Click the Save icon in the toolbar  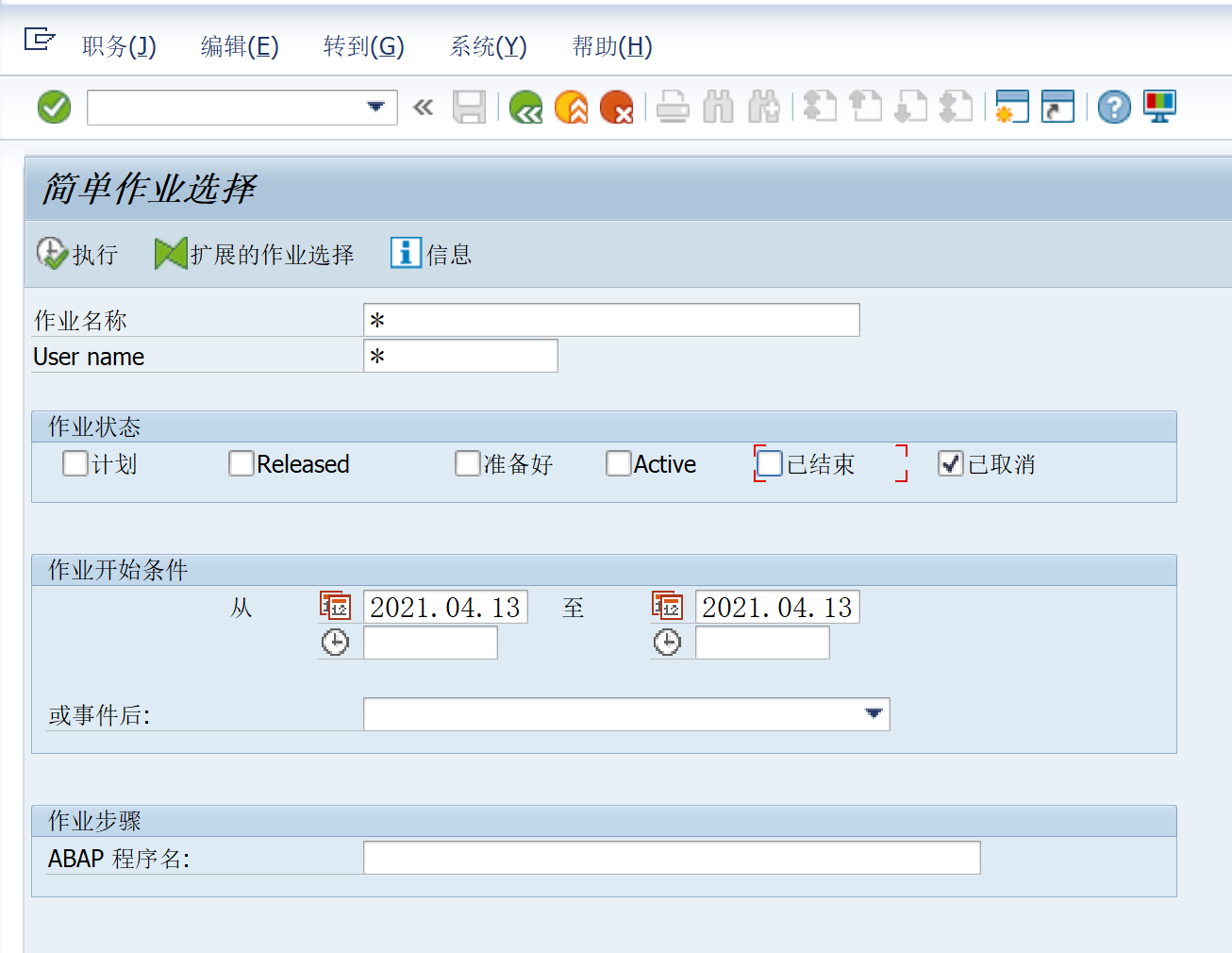(x=469, y=107)
